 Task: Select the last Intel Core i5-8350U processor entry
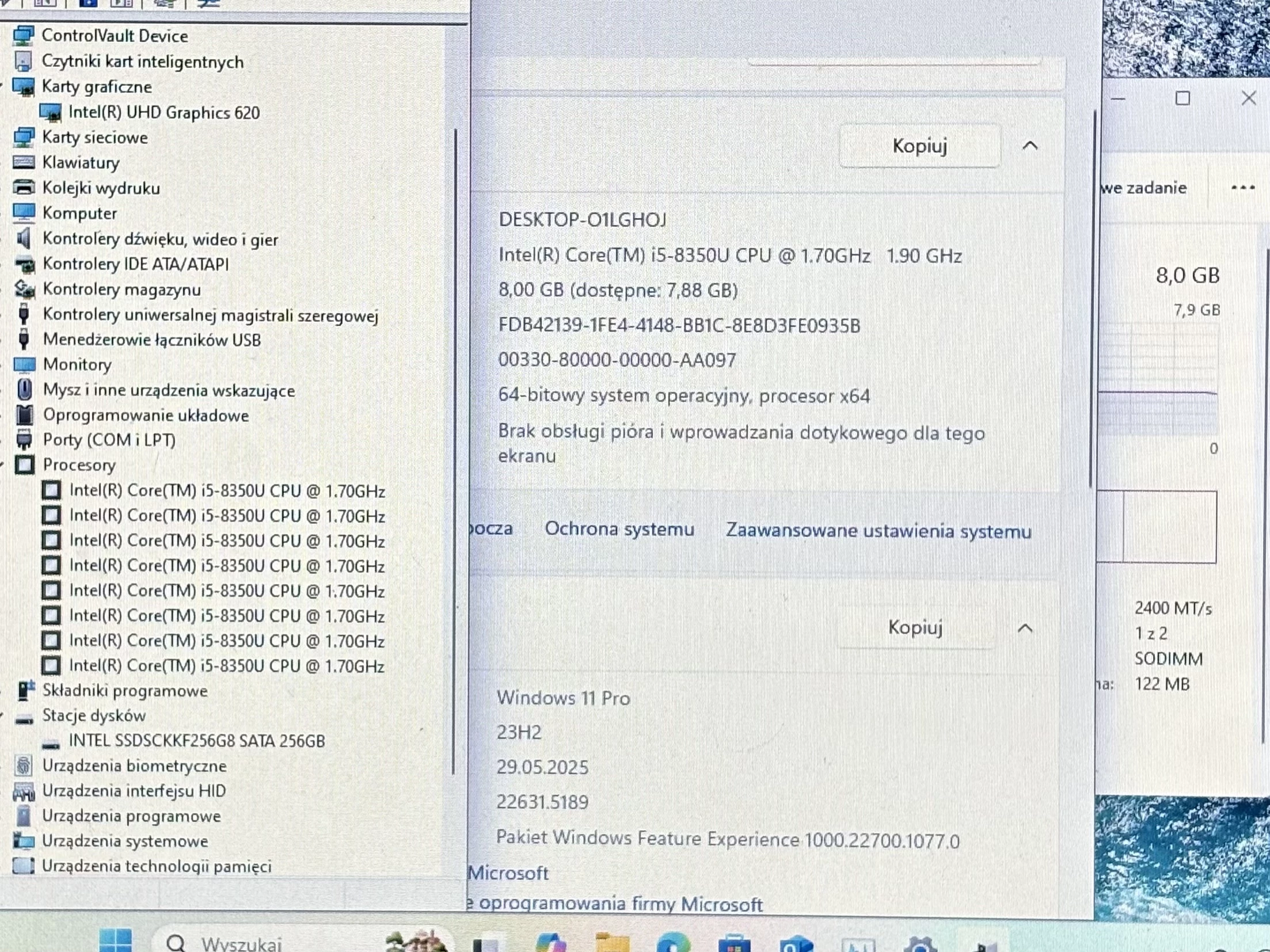pyautogui.click(x=227, y=666)
